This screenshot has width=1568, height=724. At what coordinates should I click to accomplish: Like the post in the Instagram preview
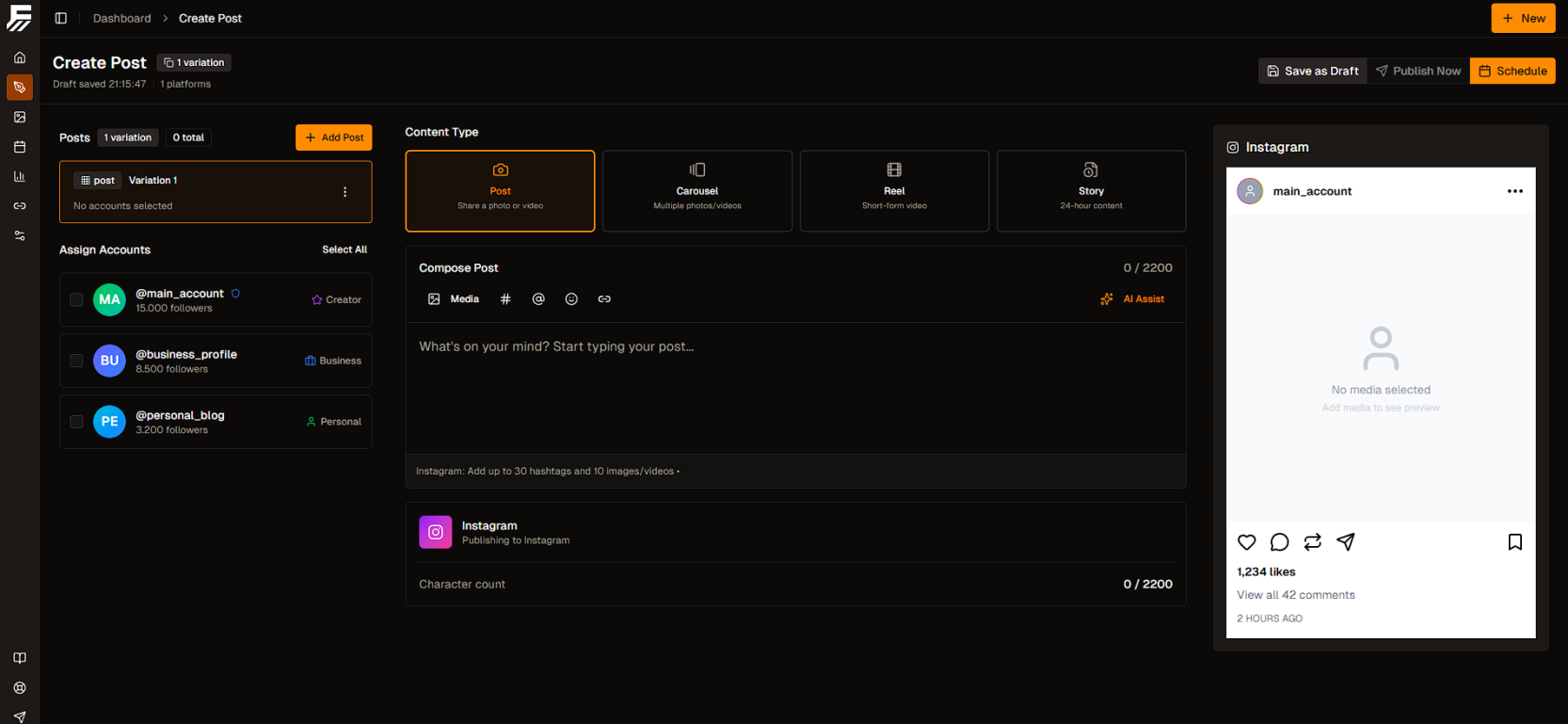(1247, 542)
